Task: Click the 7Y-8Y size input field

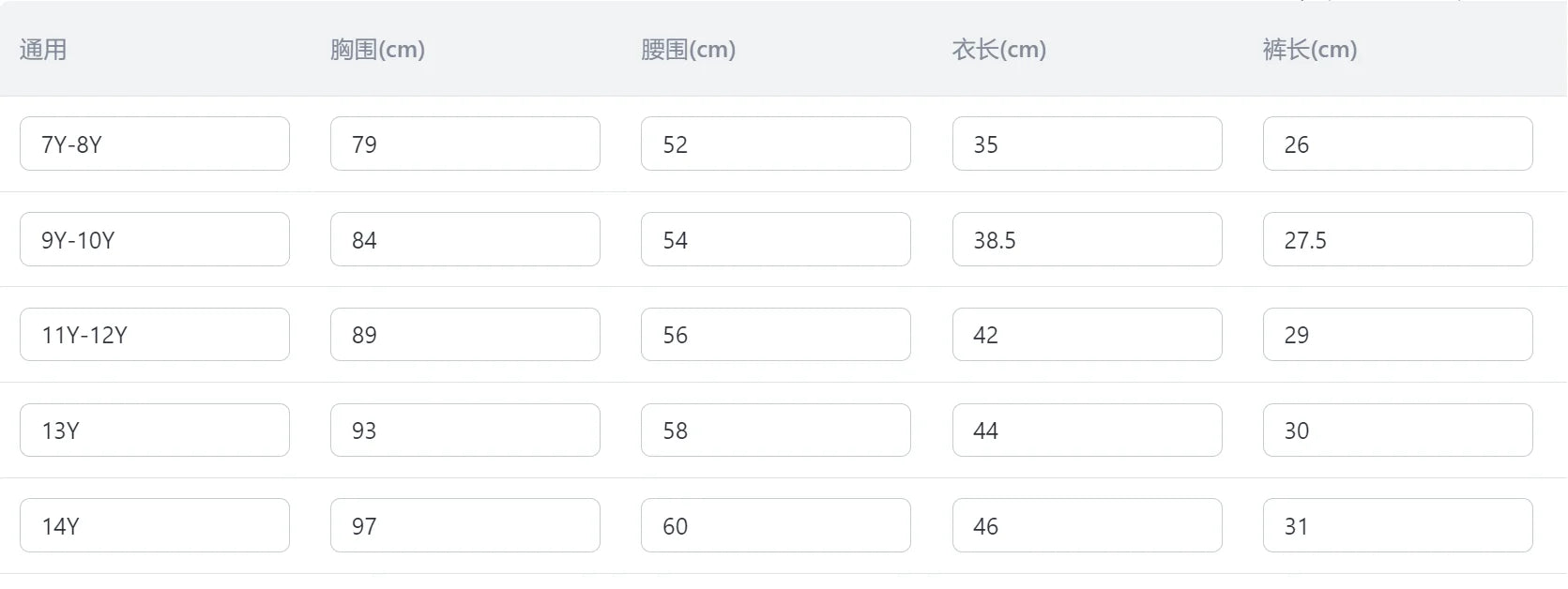Action: (x=154, y=143)
